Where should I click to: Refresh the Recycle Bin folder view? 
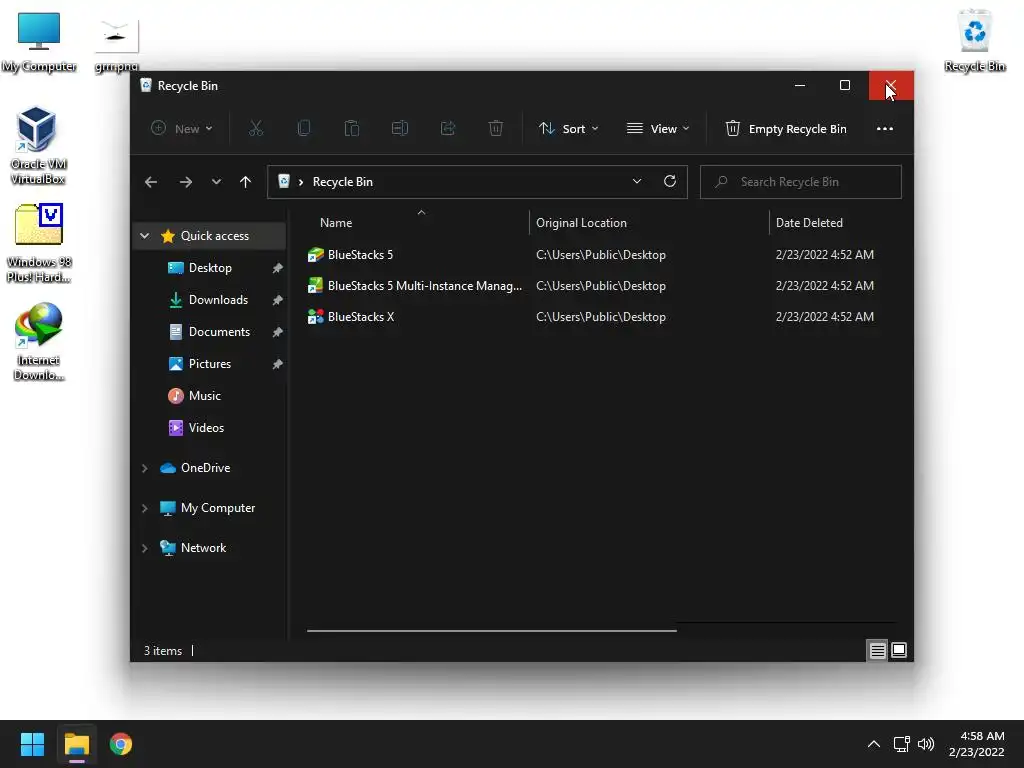[x=669, y=182]
